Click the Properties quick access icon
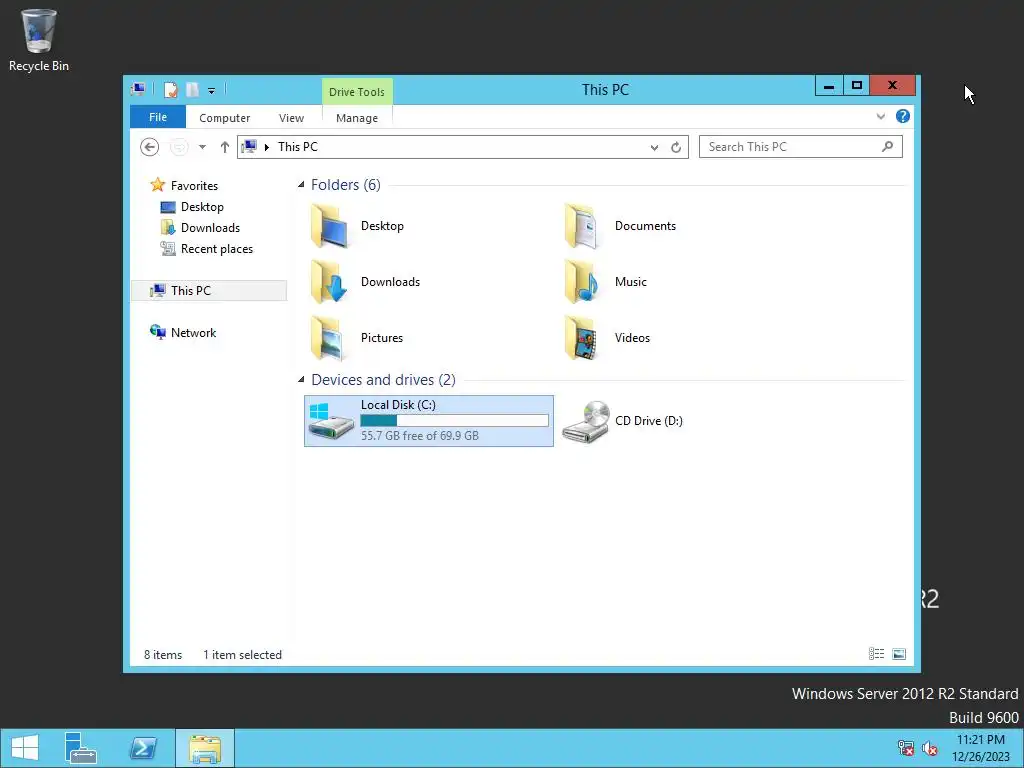This screenshot has width=1024, height=768. click(170, 89)
